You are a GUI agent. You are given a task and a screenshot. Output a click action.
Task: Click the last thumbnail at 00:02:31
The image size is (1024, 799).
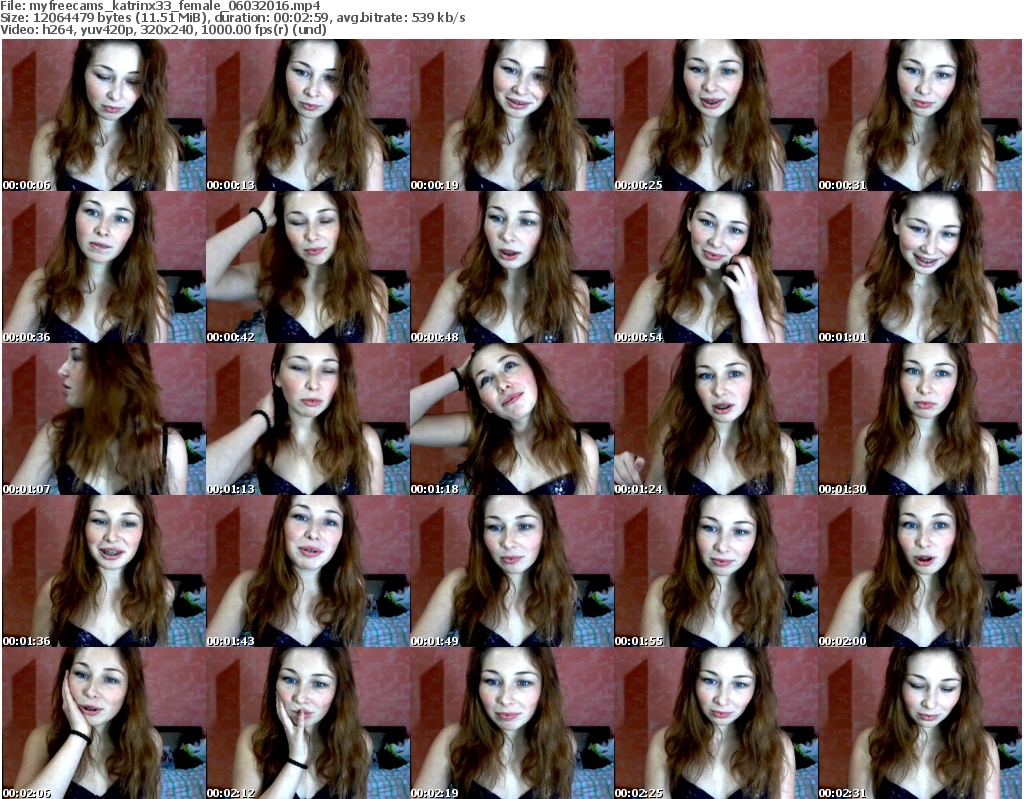[919, 723]
